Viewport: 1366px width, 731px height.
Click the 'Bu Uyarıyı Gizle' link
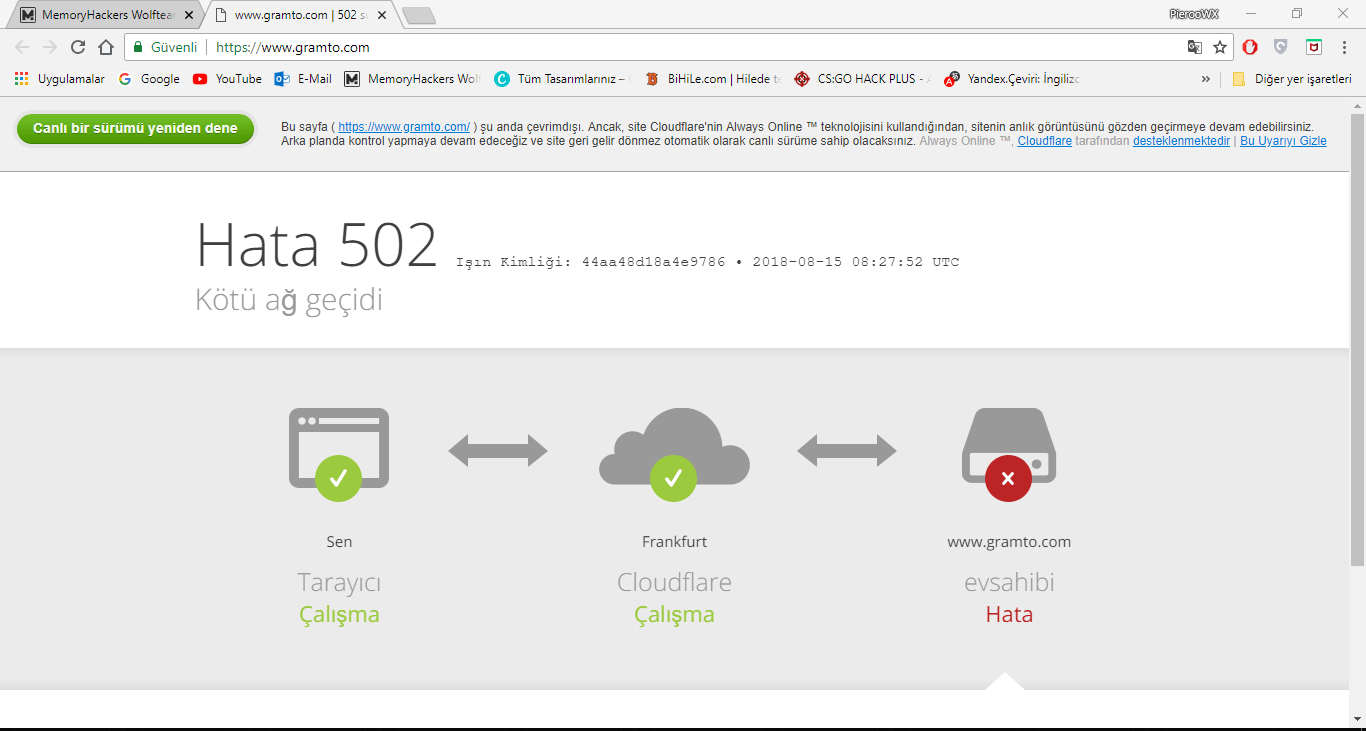tap(1283, 142)
